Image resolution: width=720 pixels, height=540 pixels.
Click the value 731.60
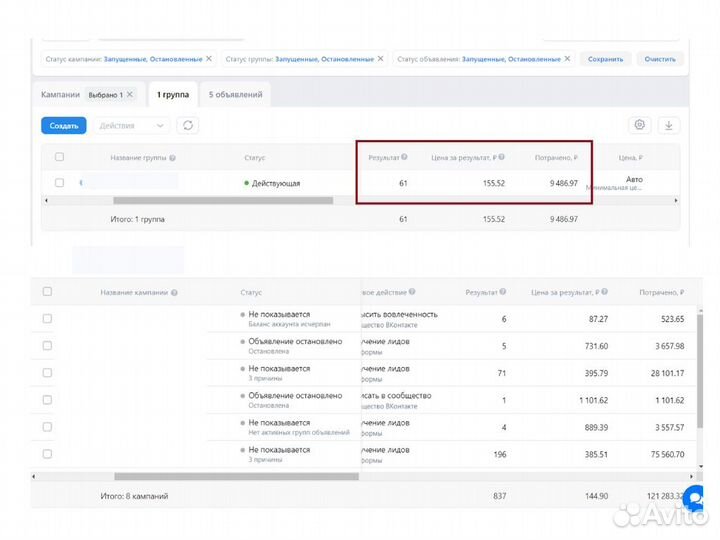click(x=596, y=346)
